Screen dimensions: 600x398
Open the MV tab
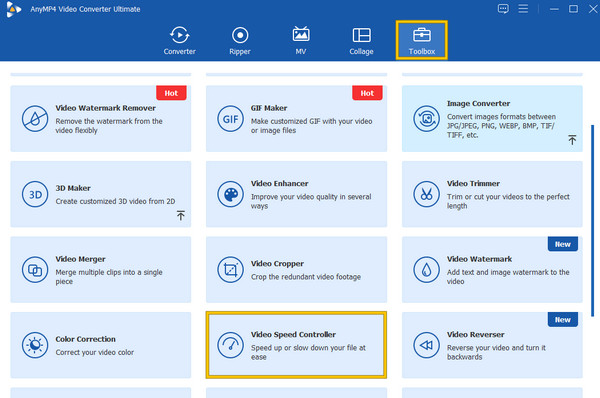pyautogui.click(x=301, y=41)
